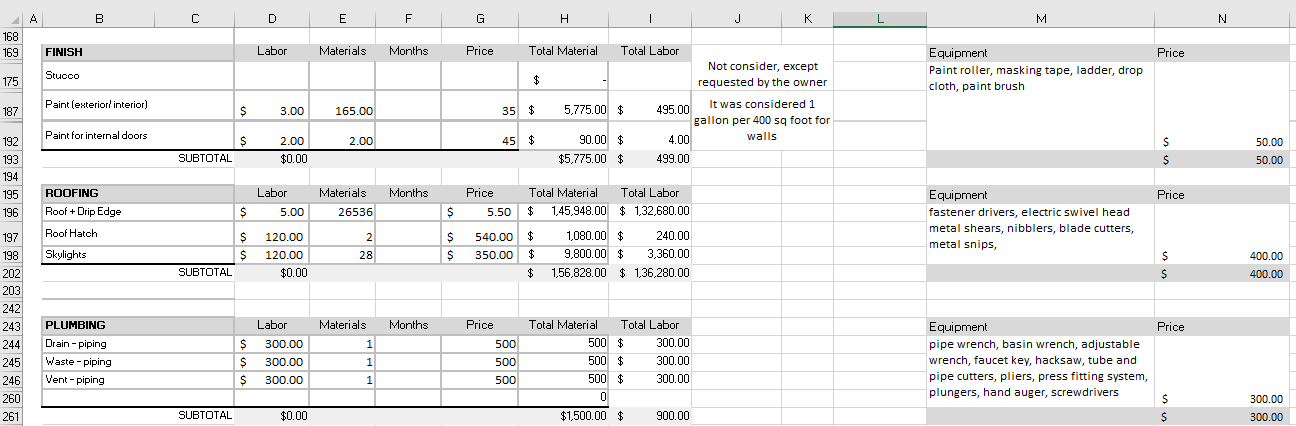Select the Stucco row label
1296x426 pixels.
click(x=138, y=76)
